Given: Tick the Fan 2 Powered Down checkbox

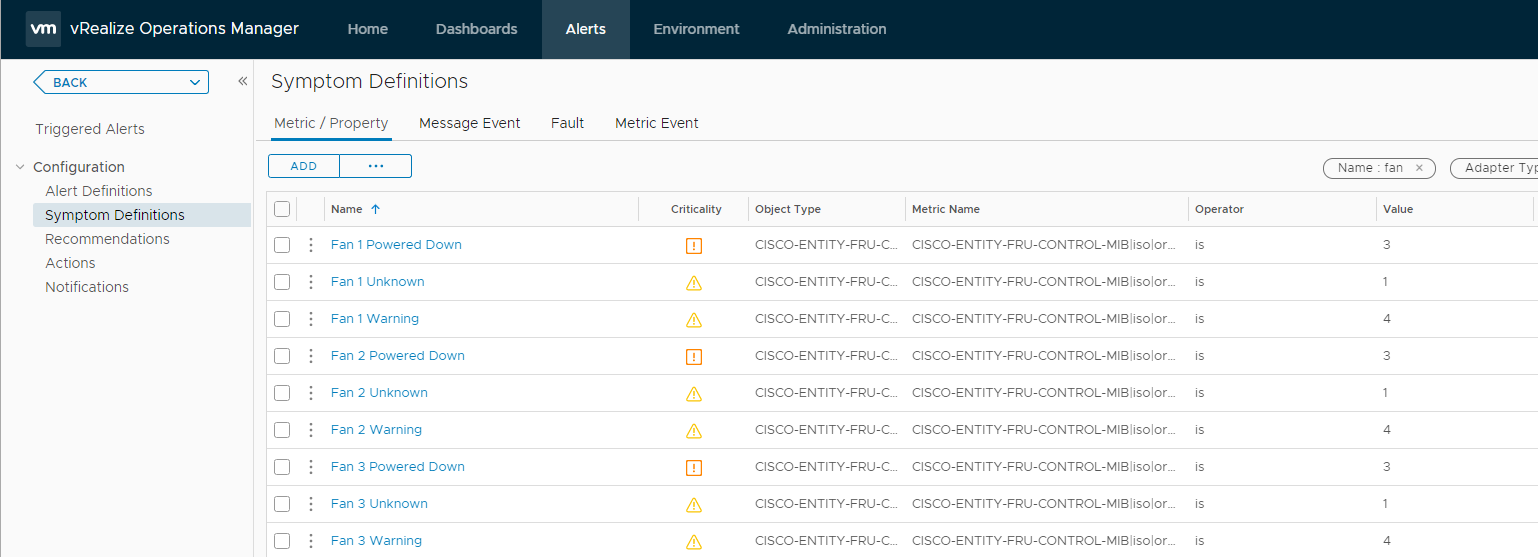Looking at the screenshot, I should [x=282, y=356].
